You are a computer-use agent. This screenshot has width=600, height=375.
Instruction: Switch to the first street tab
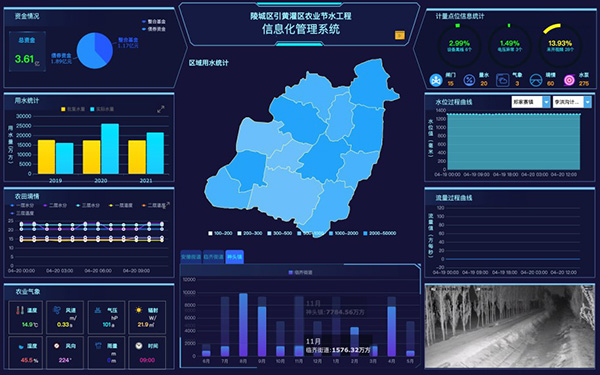coord(191,257)
